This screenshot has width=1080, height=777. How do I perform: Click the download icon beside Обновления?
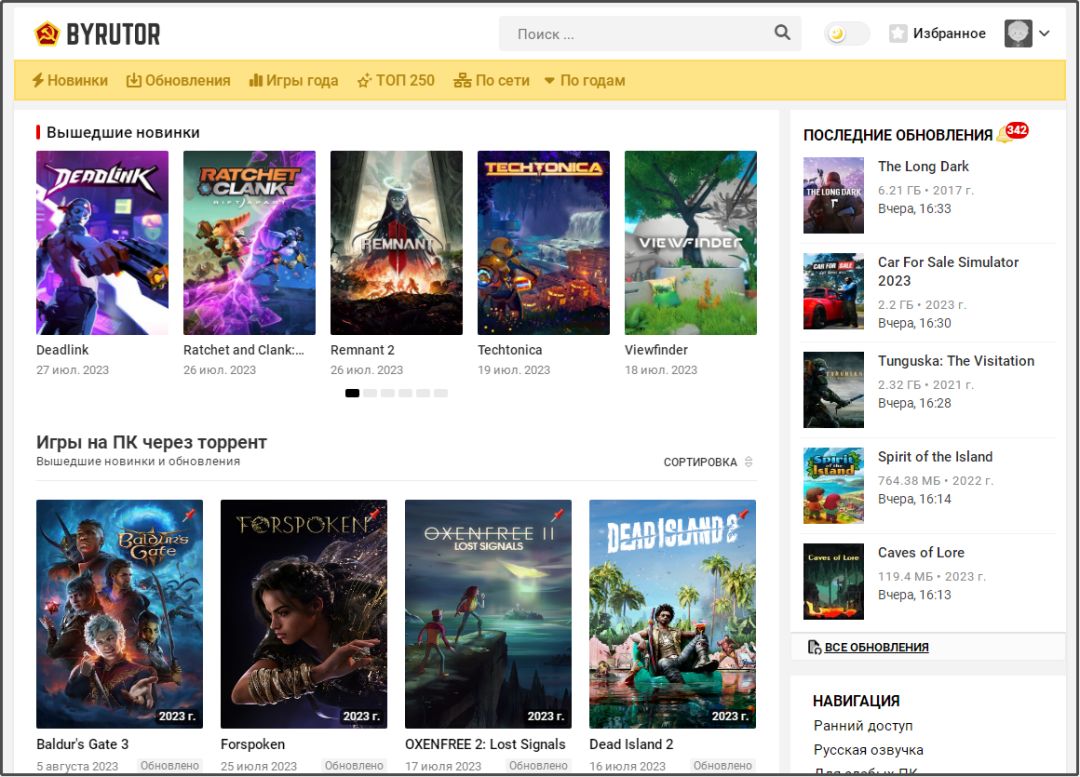click(x=133, y=81)
